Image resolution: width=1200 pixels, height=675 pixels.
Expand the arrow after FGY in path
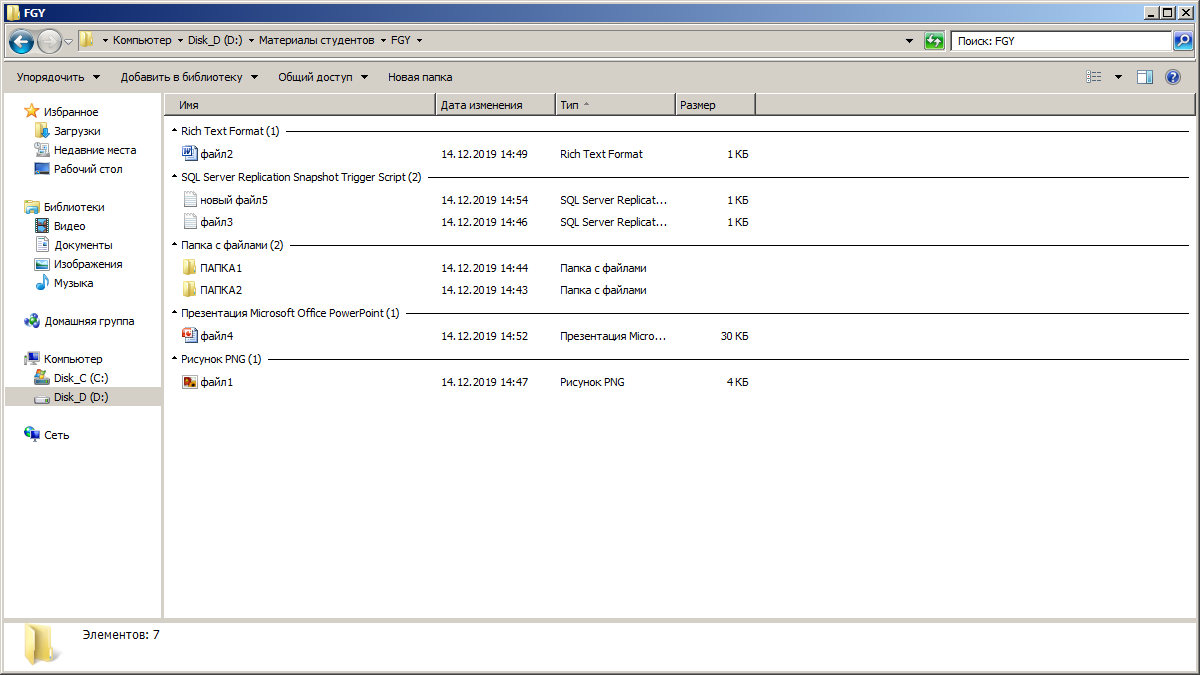(419, 41)
